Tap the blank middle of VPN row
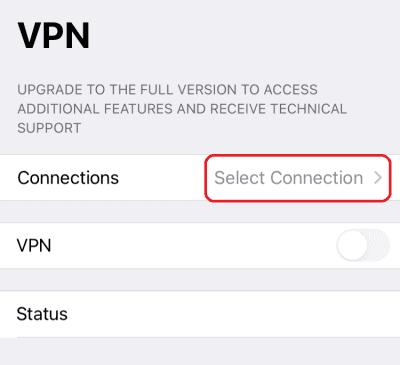The height and width of the screenshot is (365, 400). (x=193, y=246)
